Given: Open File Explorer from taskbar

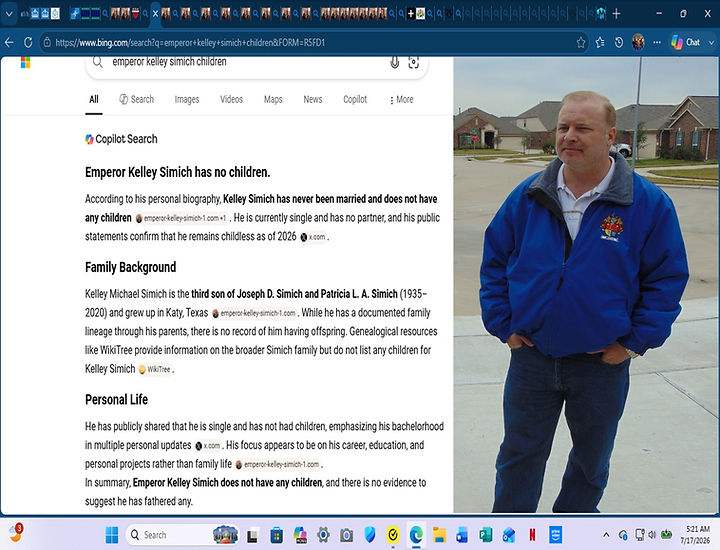Looking at the screenshot, I should tap(439, 535).
